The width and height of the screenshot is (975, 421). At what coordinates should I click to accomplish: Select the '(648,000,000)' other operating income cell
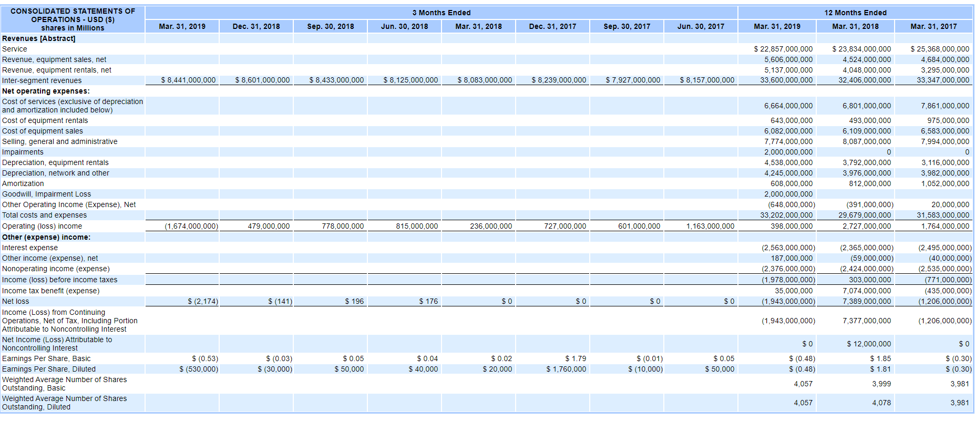tap(790, 204)
